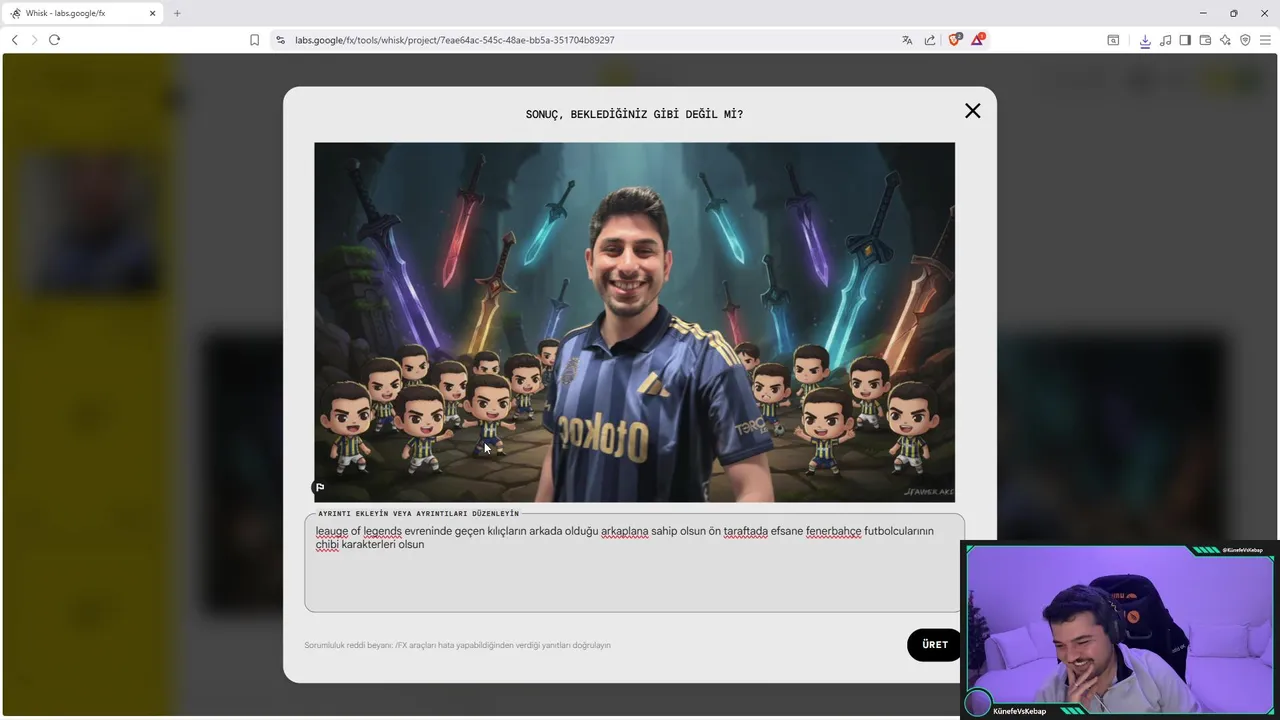Open the Brave Wallet icon
Image resolution: width=1280 pixels, height=720 pixels.
(x=1205, y=40)
